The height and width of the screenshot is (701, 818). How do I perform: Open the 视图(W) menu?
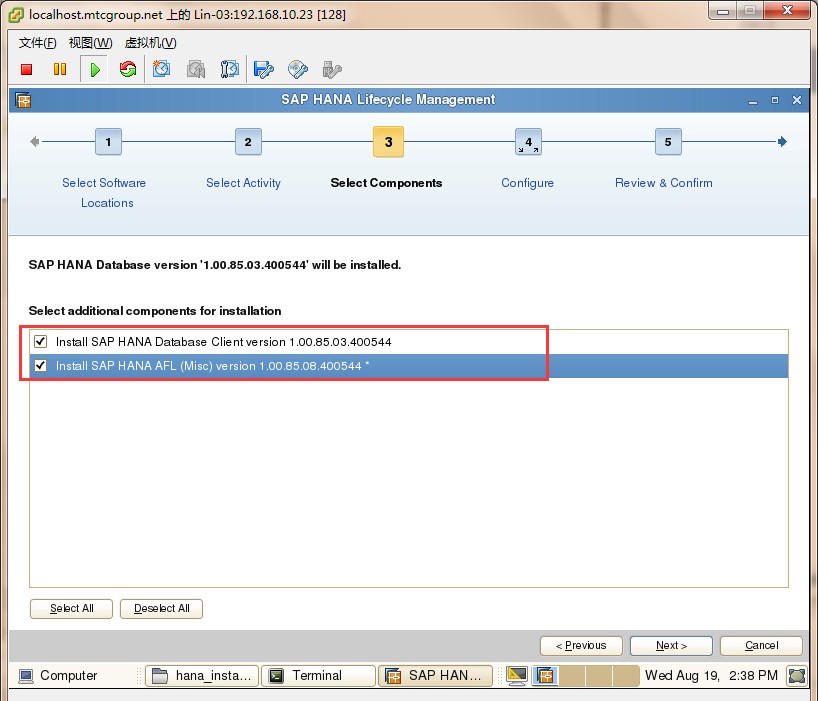point(90,43)
